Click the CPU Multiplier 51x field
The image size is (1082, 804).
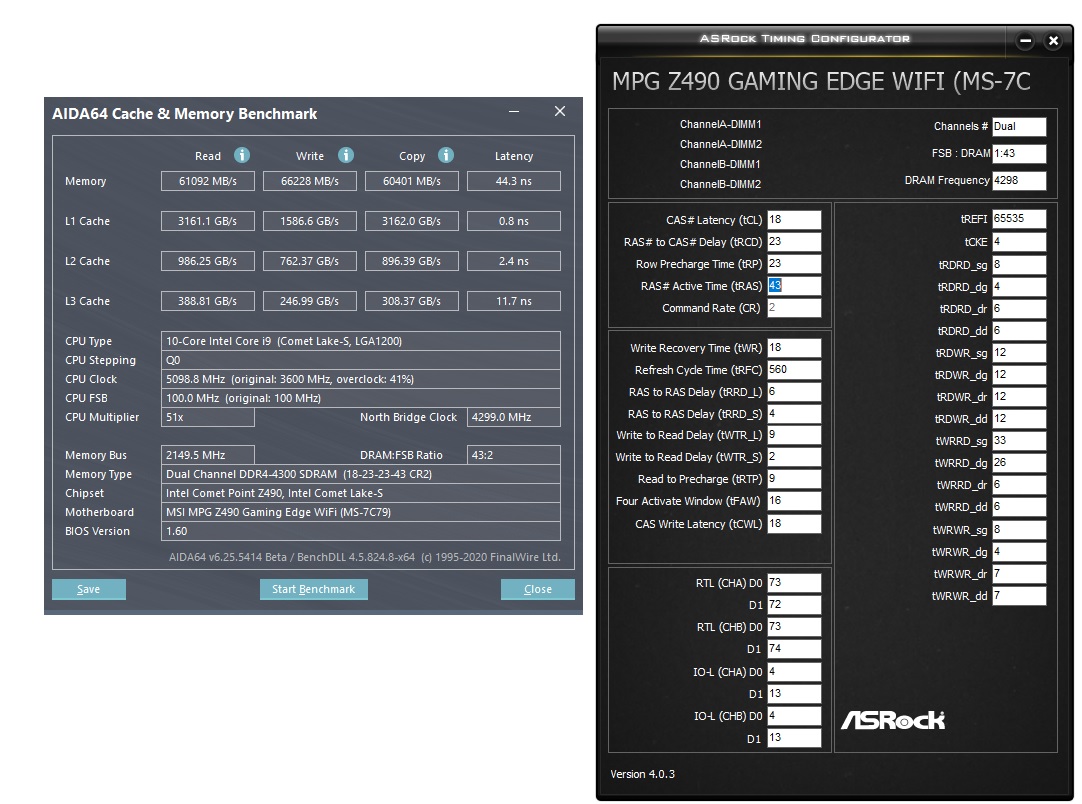click(x=208, y=417)
